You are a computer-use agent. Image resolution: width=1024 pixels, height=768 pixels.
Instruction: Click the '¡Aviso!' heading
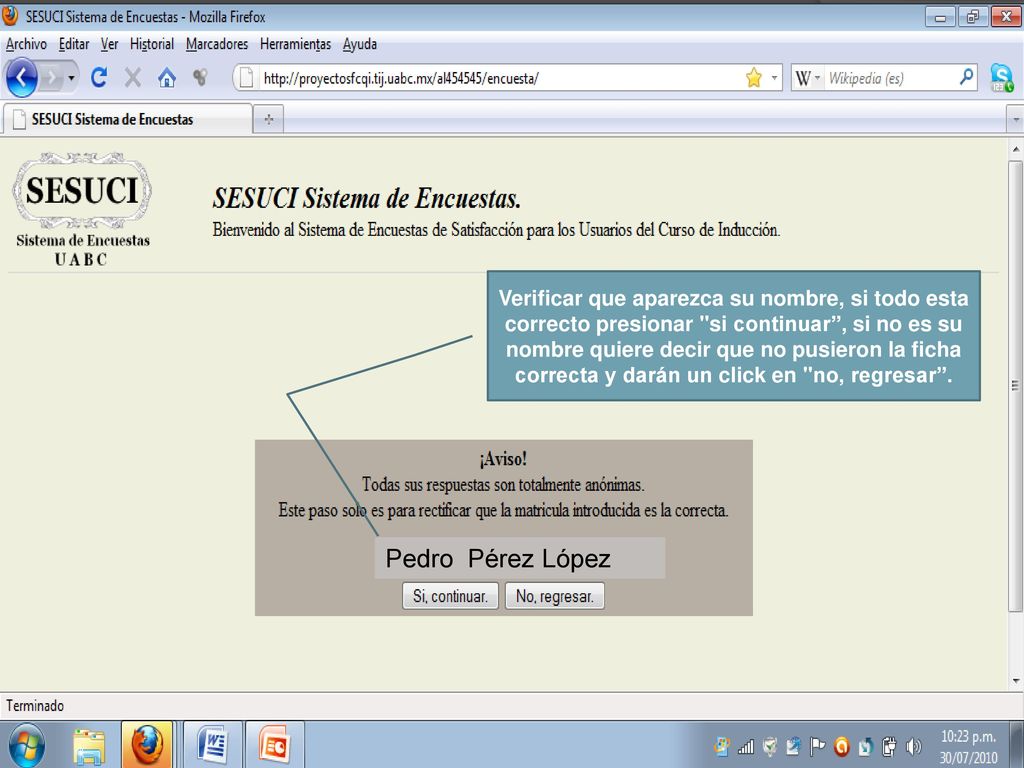click(x=503, y=459)
